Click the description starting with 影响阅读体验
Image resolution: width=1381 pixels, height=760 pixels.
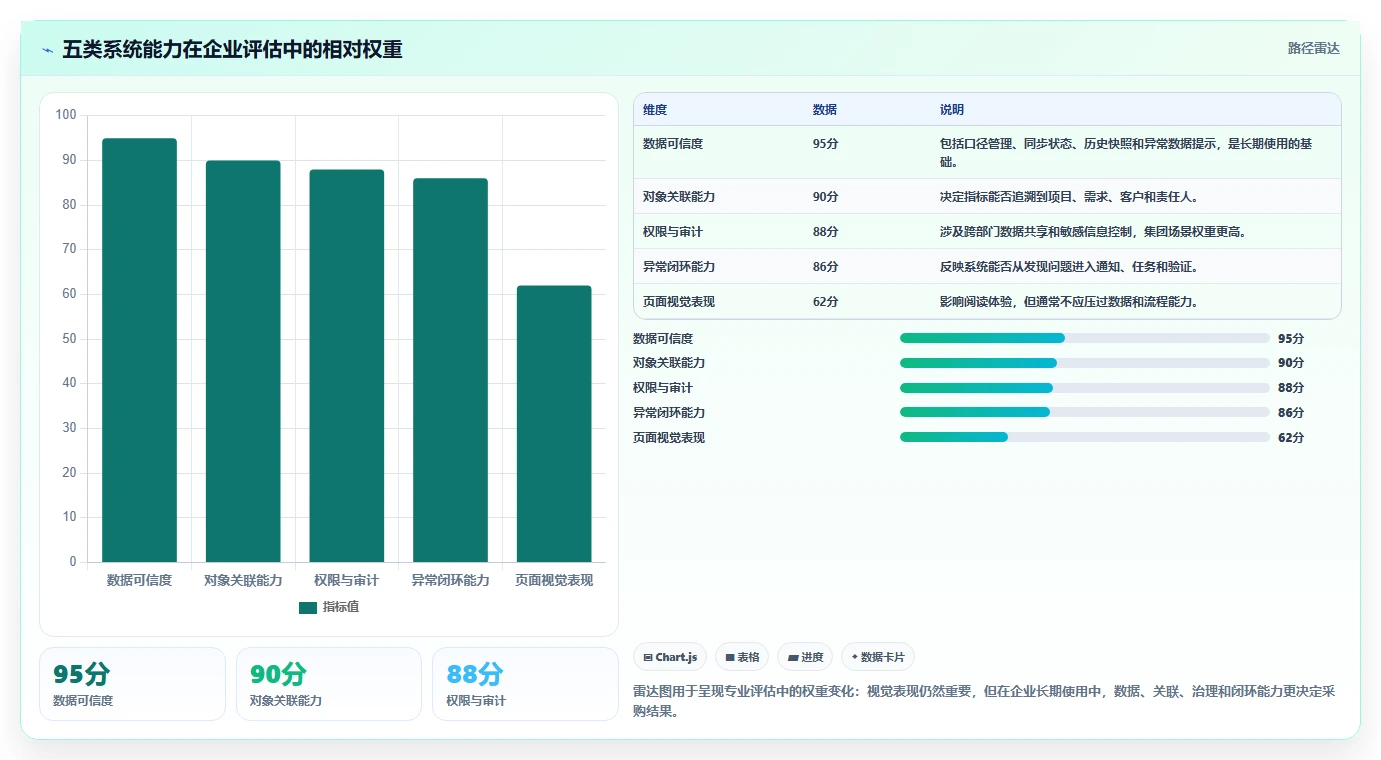click(1069, 302)
